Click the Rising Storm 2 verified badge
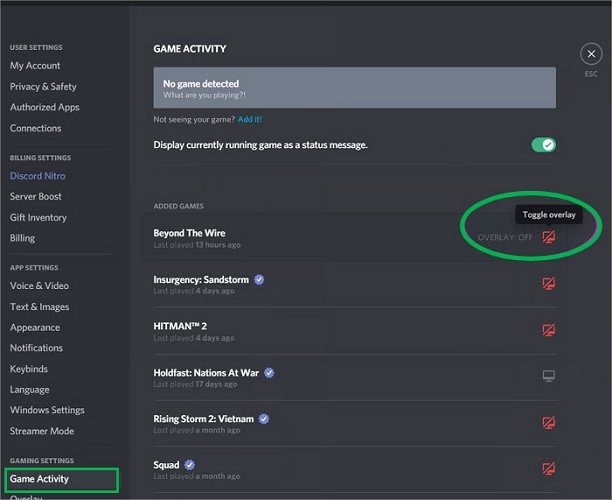The width and height of the screenshot is (612, 500). (264, 419)
